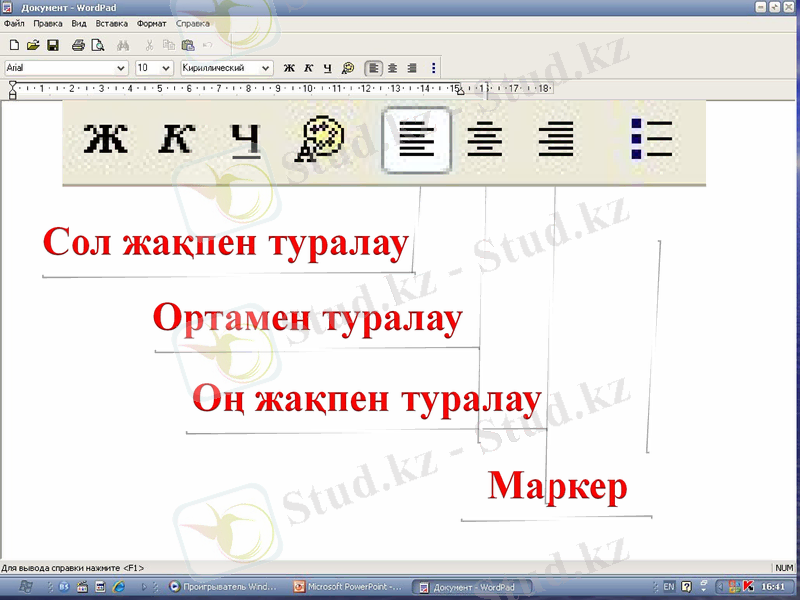Open a document using the Open folder icon
Screen dimensions: 800x600
coord(32,45)
